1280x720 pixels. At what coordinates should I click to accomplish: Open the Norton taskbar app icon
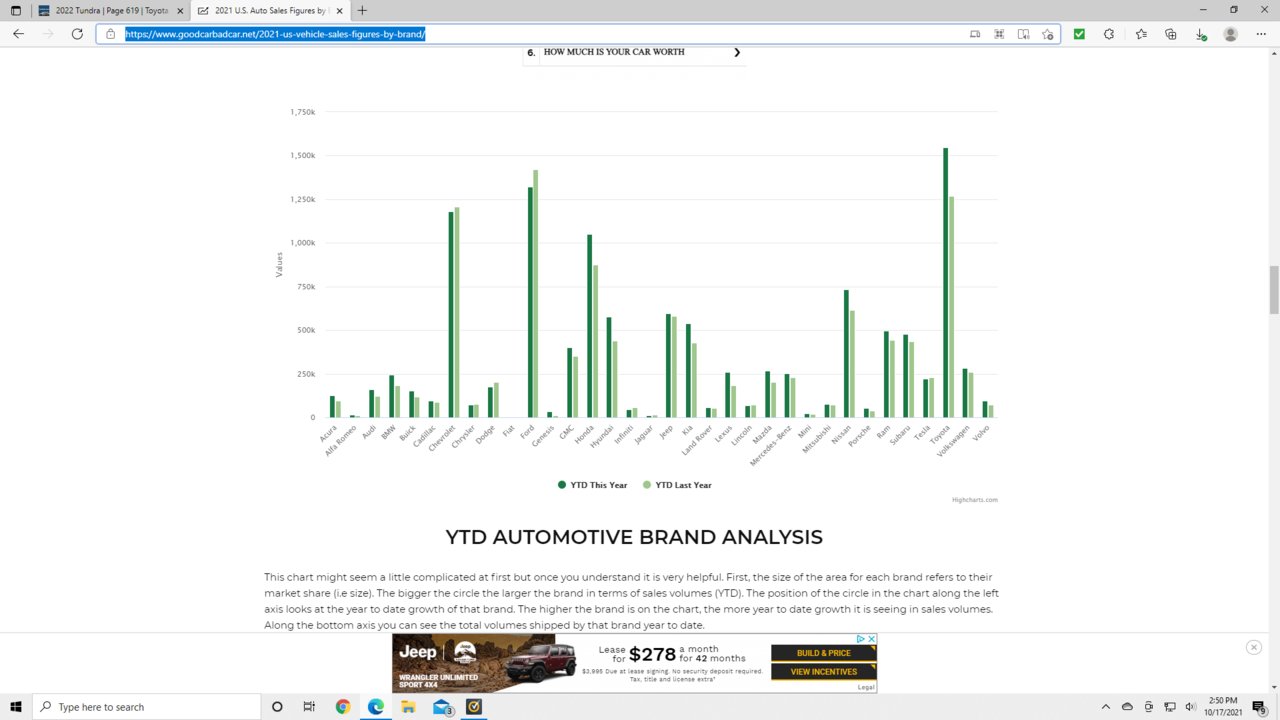pos(474,707)
